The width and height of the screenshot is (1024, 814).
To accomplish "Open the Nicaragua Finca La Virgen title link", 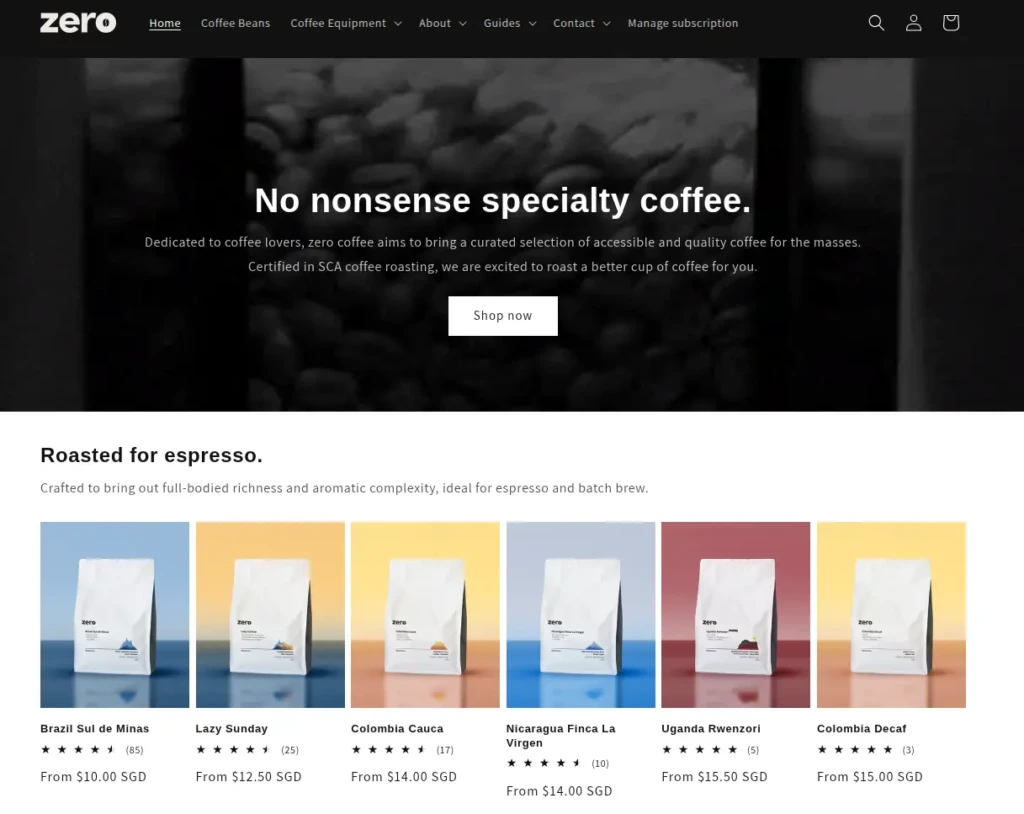I will pyautogui.click(x=560, y=736).
